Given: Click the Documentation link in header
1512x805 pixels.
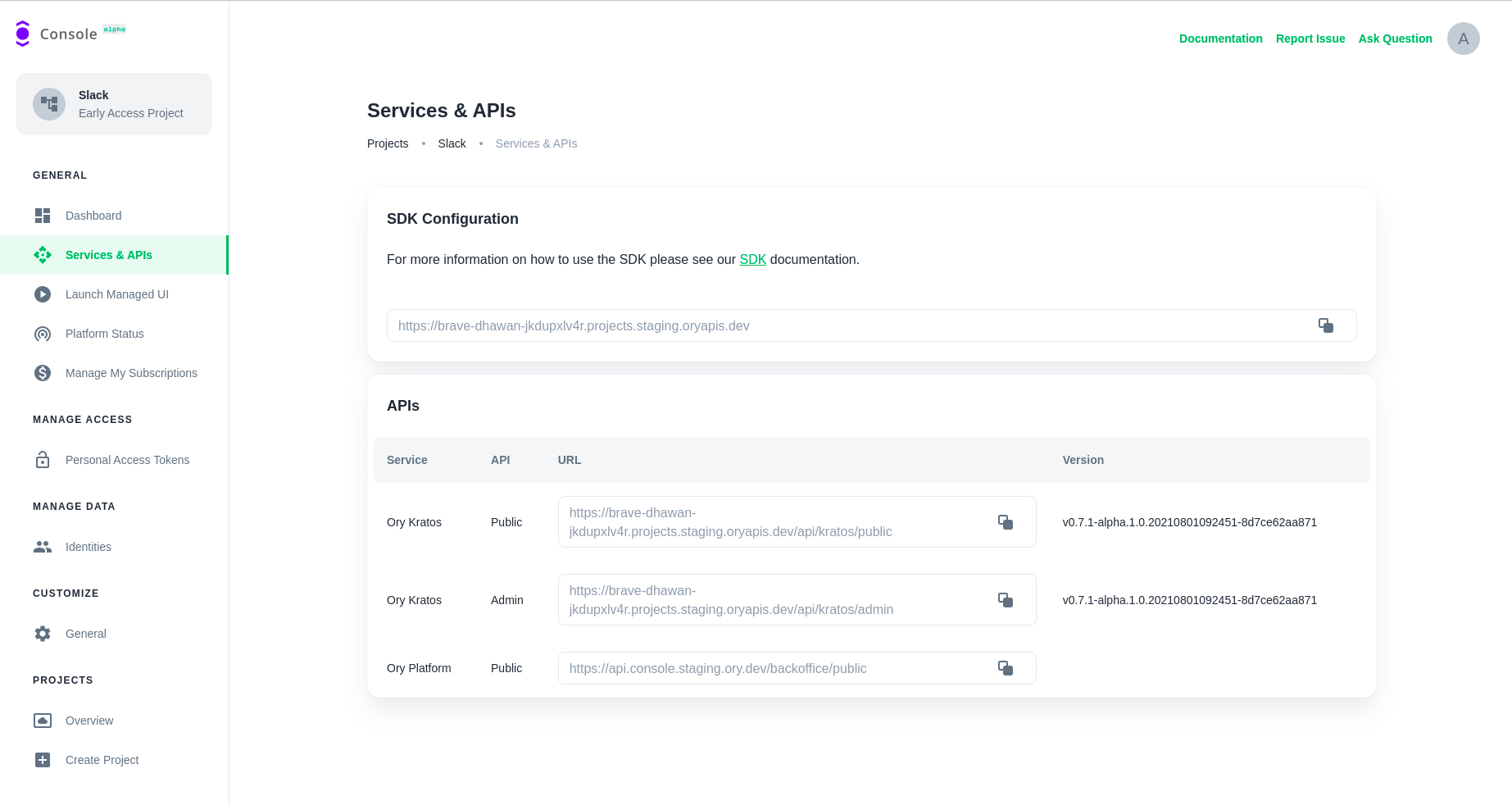Looking at the screenshot, I should pos(1220,39).
